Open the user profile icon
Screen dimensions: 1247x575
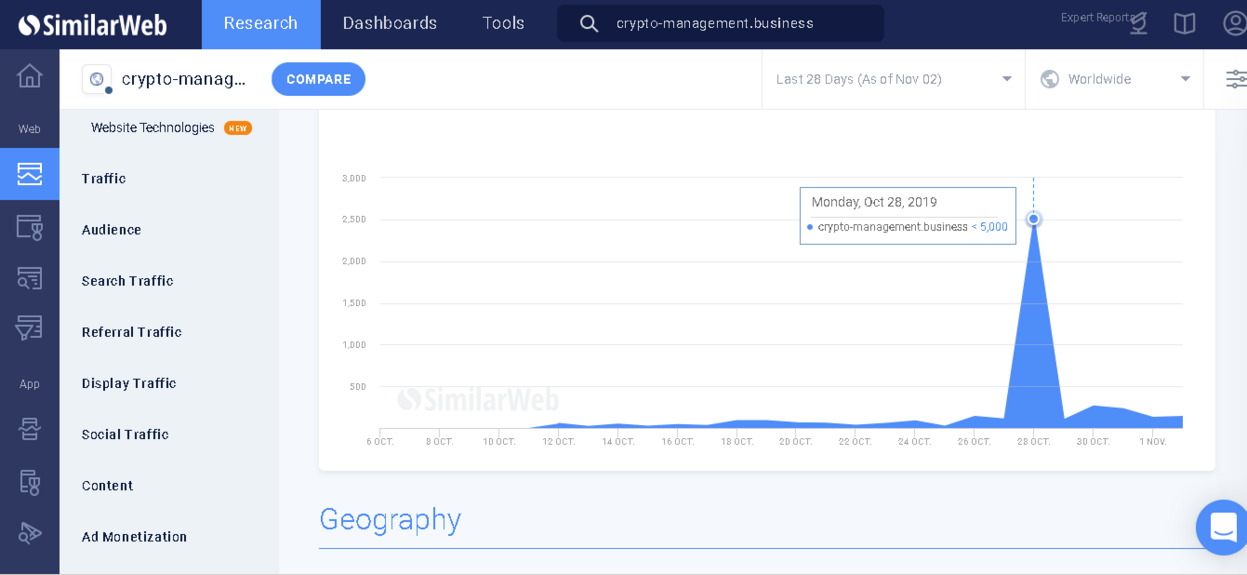(x=1235, y=23)
